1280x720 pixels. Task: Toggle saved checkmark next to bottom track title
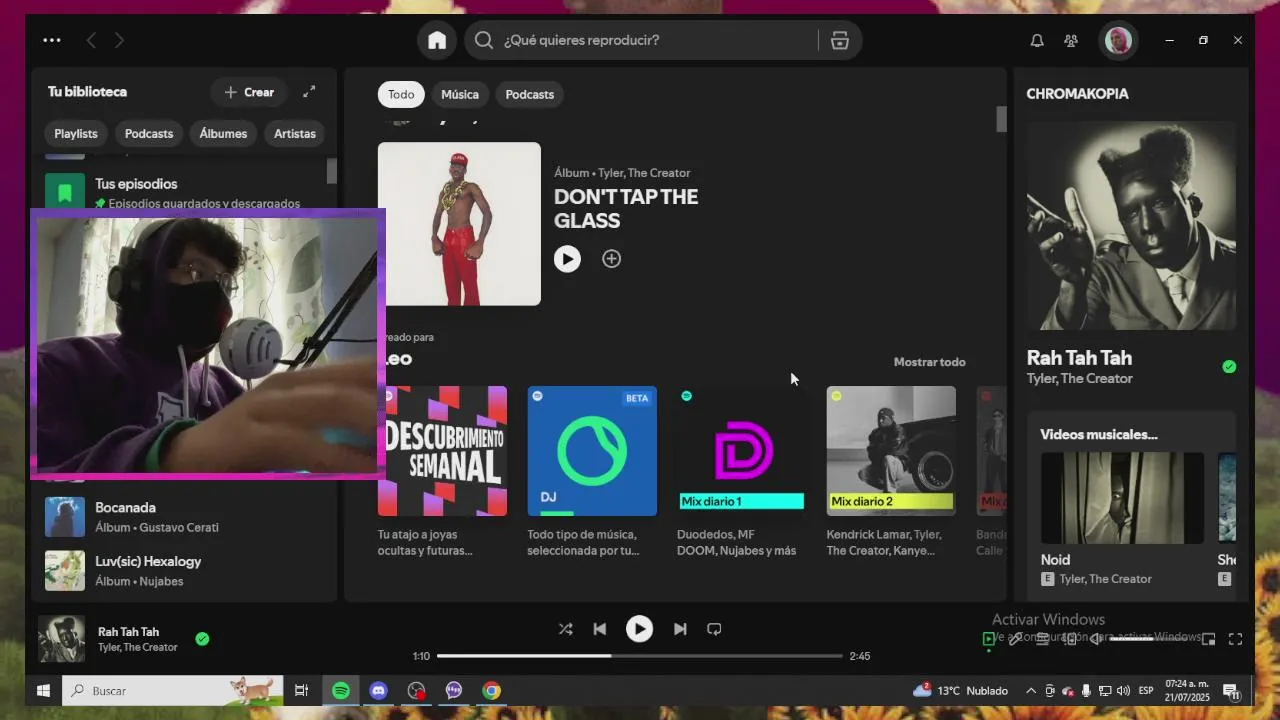point(202,639)
